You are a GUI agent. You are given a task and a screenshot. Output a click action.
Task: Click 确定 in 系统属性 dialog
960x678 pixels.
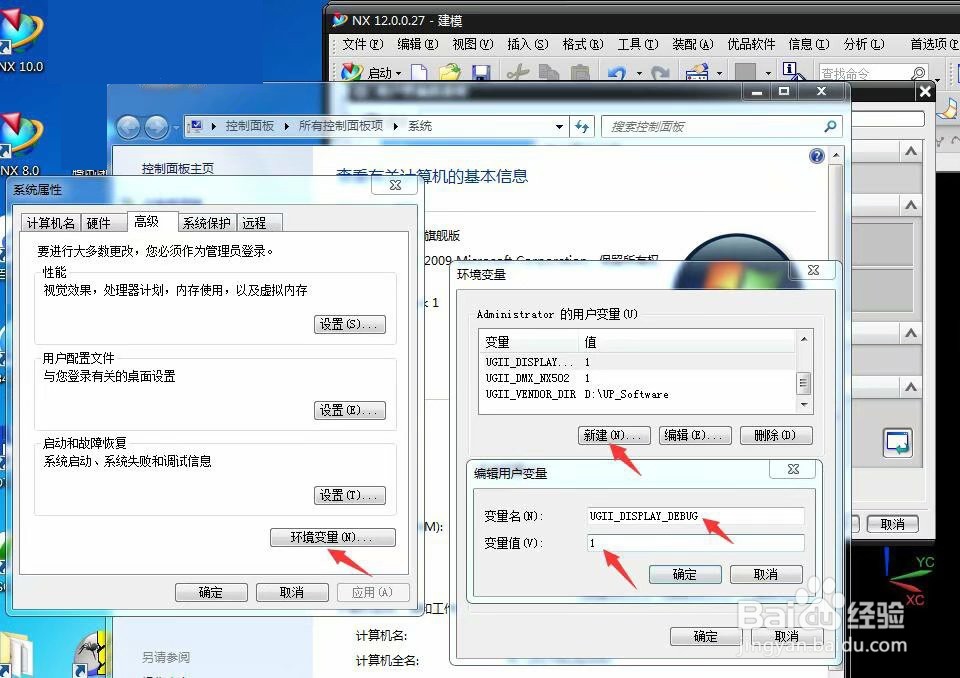pos(211,592)
